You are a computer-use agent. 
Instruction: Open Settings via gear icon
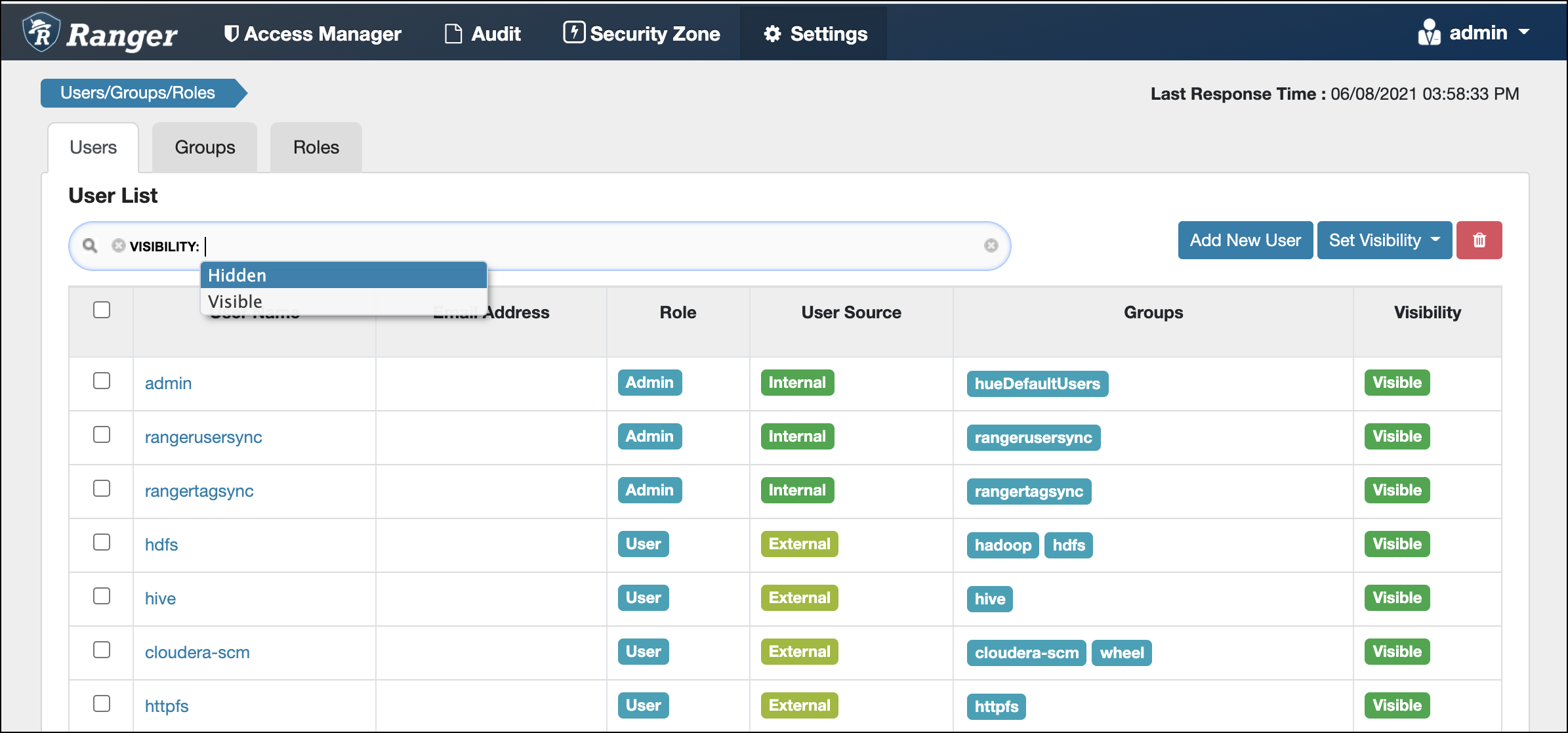click(x=772, y=33)
